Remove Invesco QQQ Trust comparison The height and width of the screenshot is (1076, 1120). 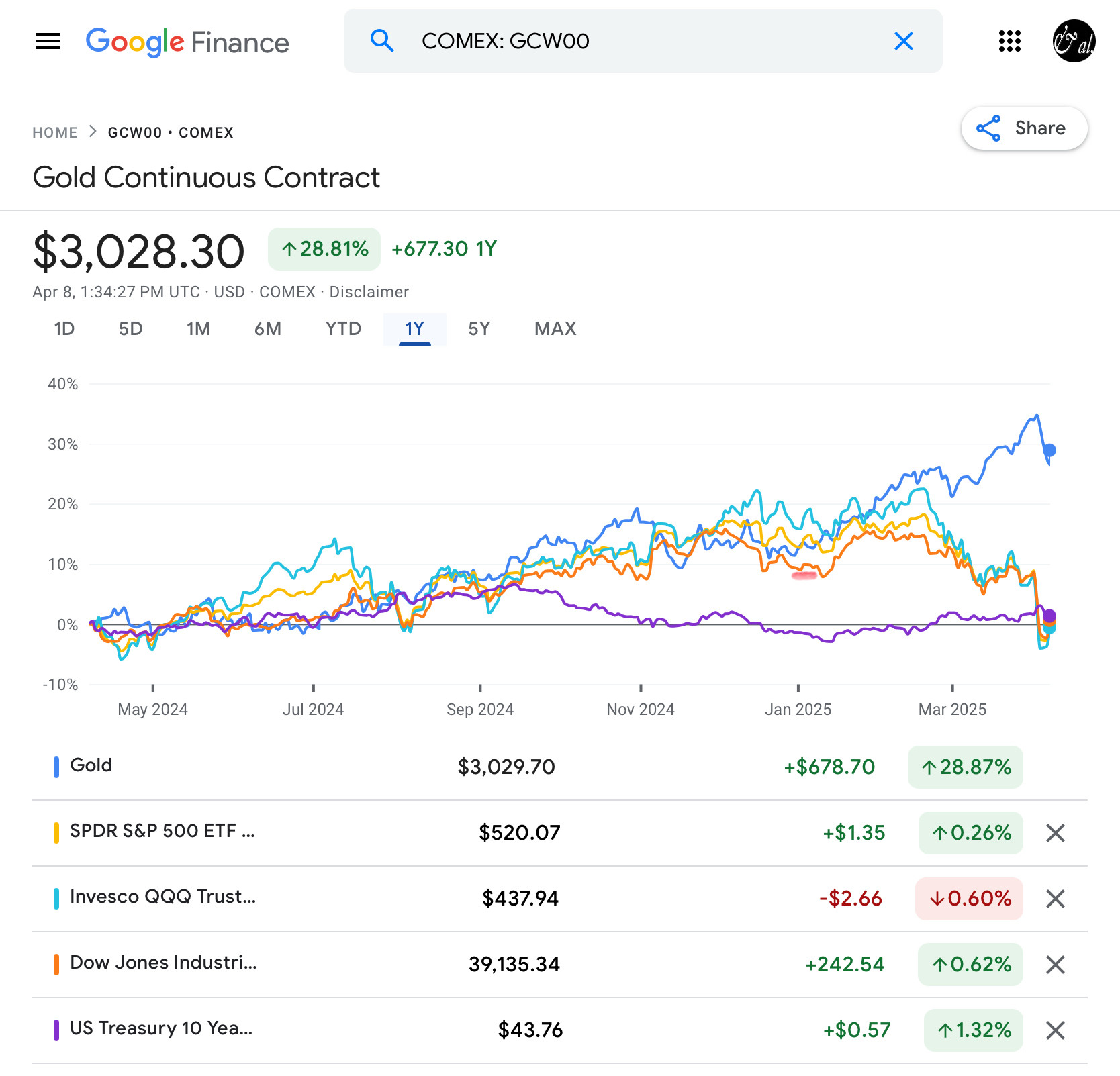[x=1056, y=899]
